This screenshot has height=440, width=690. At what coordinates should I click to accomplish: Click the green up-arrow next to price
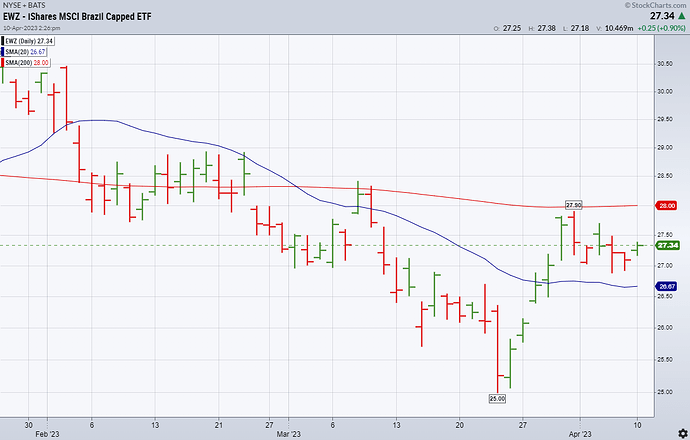tap(682, 16)
